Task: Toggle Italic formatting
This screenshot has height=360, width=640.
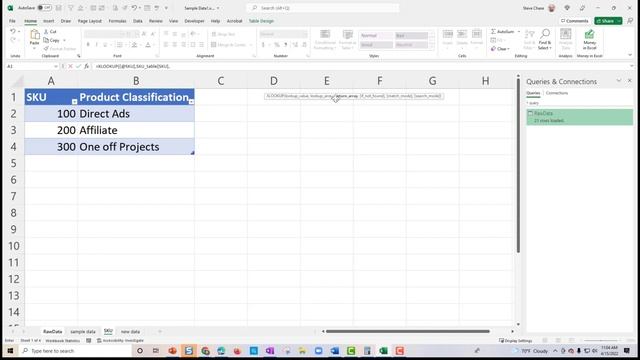Action: (x=96, y=44)
